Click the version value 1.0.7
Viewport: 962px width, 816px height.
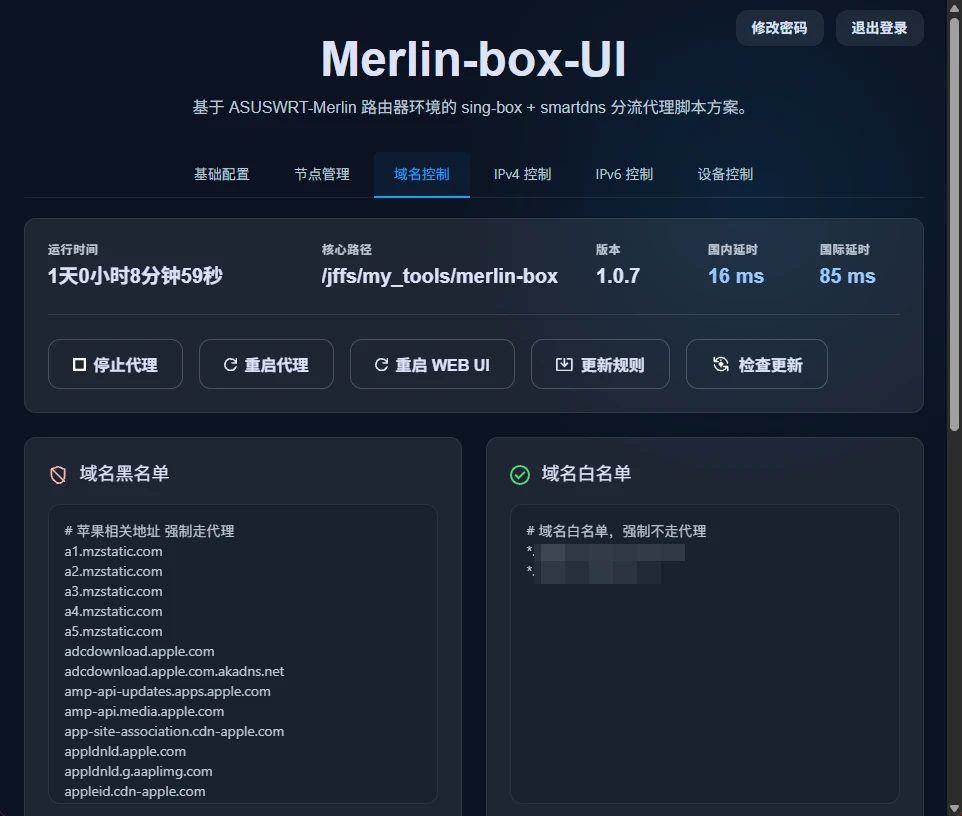pyautogui.click(x=618, y=276)
